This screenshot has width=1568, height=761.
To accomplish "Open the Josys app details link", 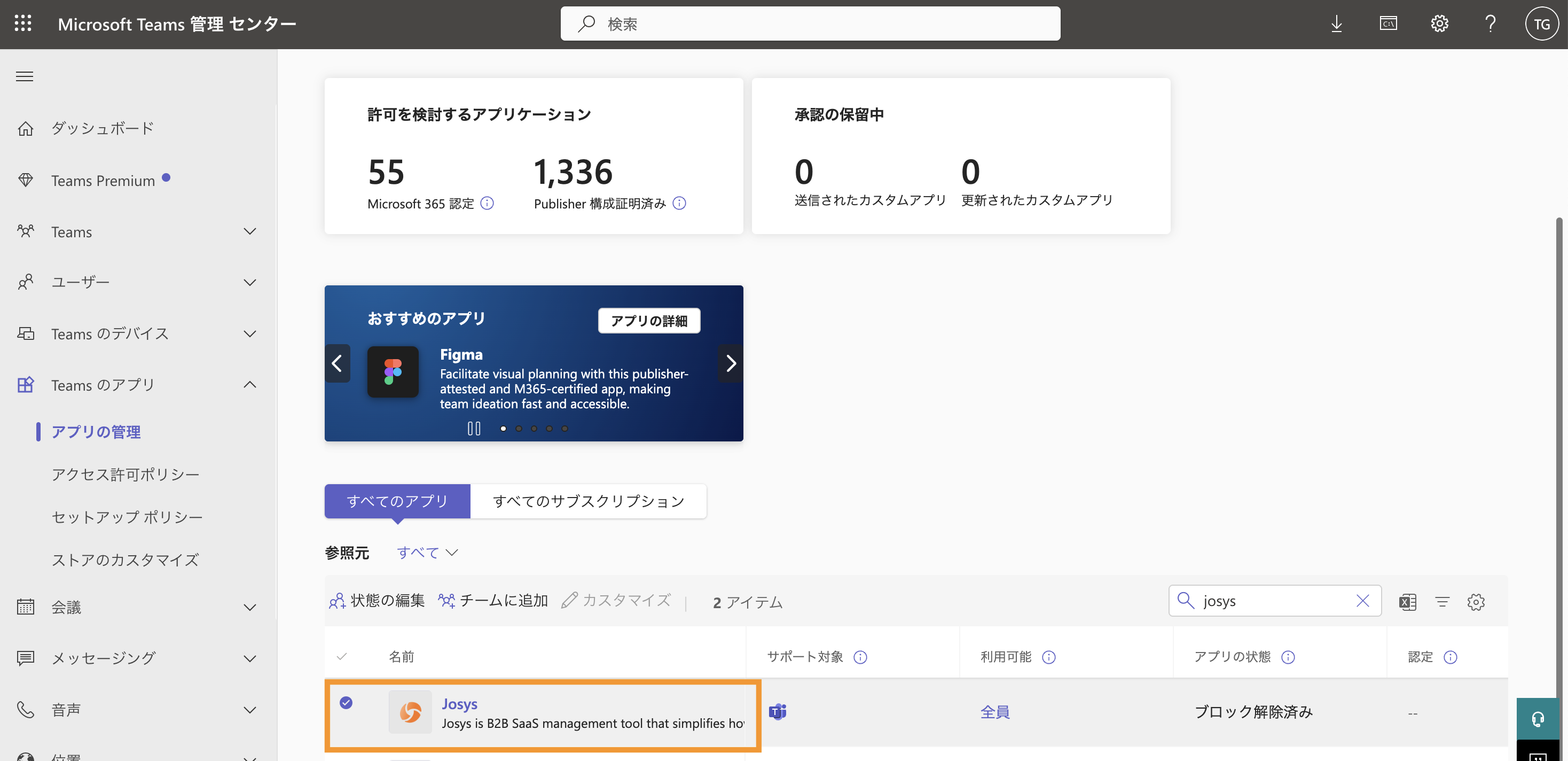I will coord(460,704).
